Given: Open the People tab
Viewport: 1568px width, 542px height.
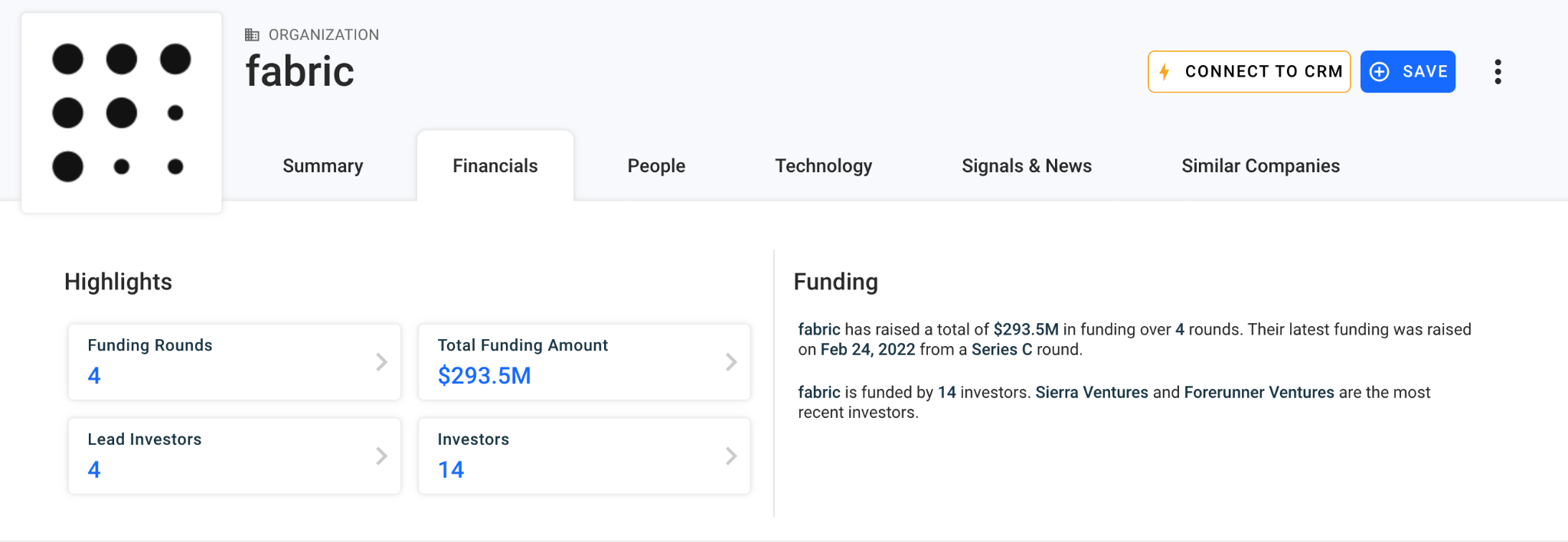Looking at the screenshot, I should coord(656,166).
